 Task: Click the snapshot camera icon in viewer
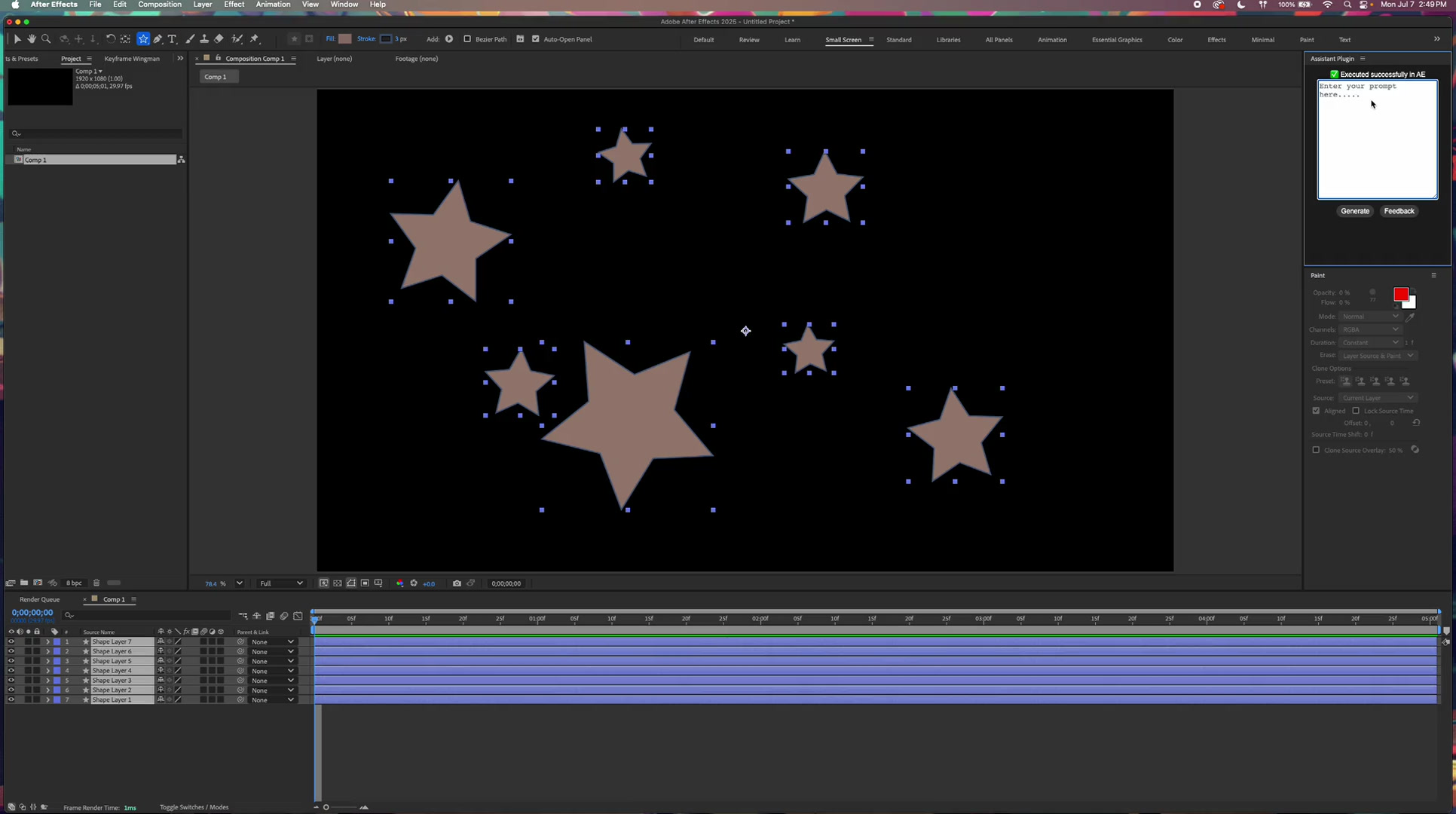(x=457, y=583)
